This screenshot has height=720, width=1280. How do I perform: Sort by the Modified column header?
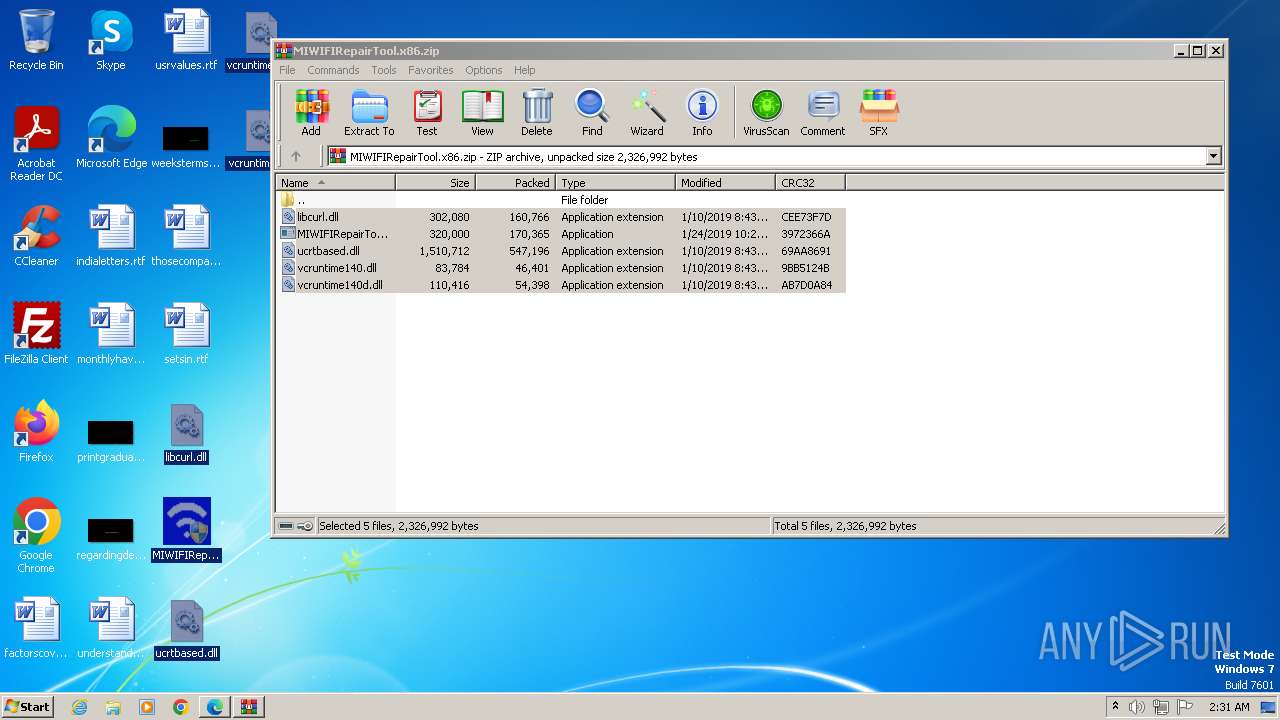pos(726,183)
